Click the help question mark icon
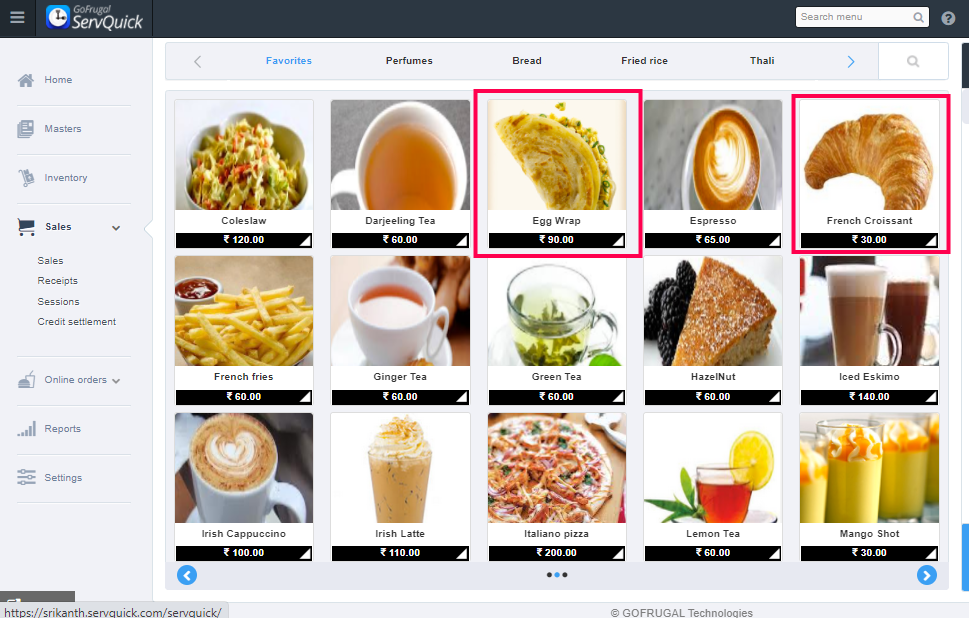This screenshot has width=969, height=618. pyautogui.click(x=948, y=18)
